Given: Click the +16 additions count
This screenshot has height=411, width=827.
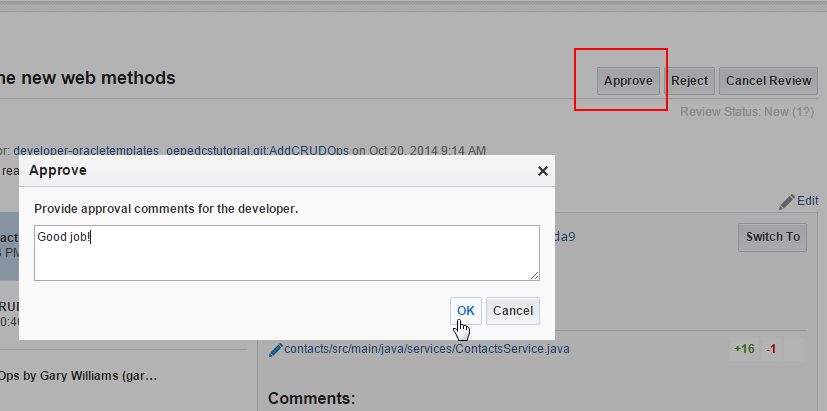Looking at the screenshot, I should (744, 349).
